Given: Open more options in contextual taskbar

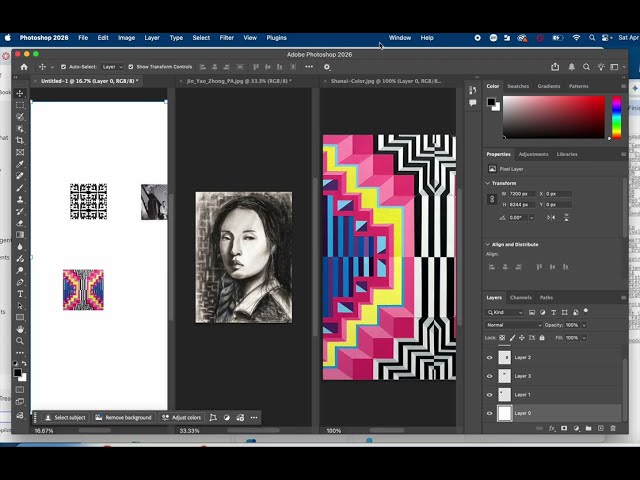Looking at the screenshot, I should click(x=254, y=418).
